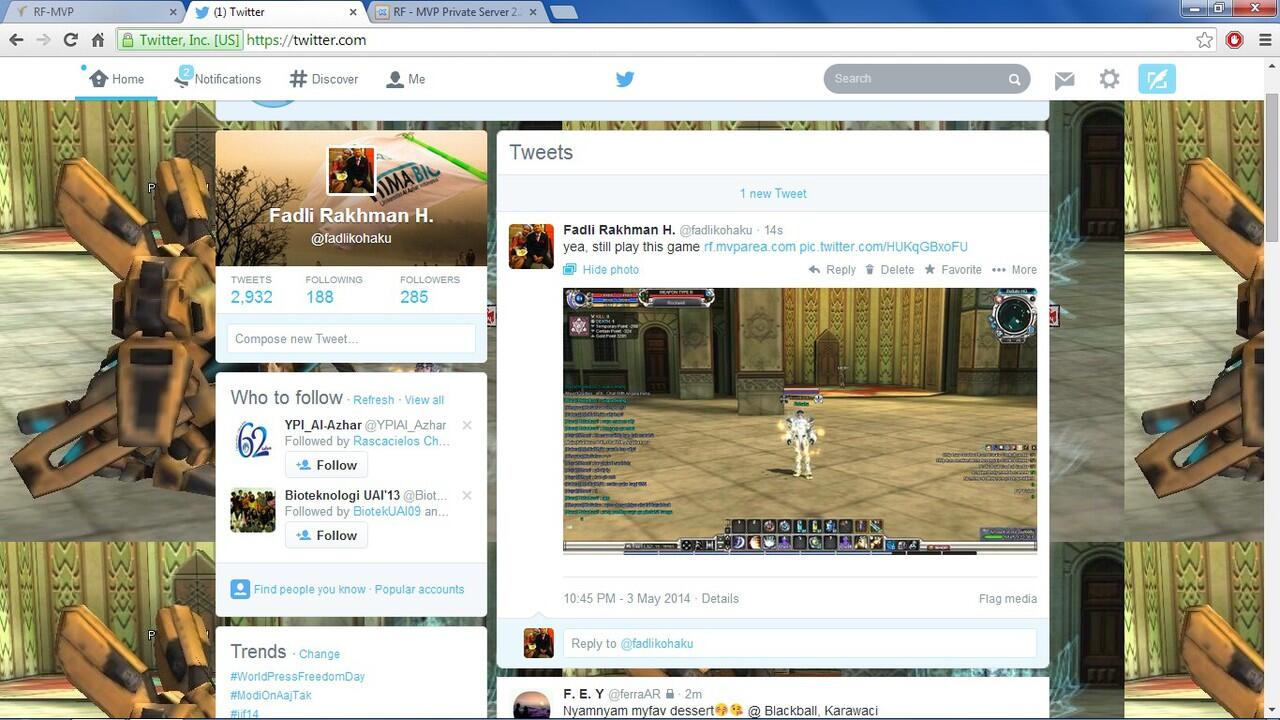1280x720 pixels.
Task: Switch to RF - MVP Private Server tab
Action: (457, 12)
